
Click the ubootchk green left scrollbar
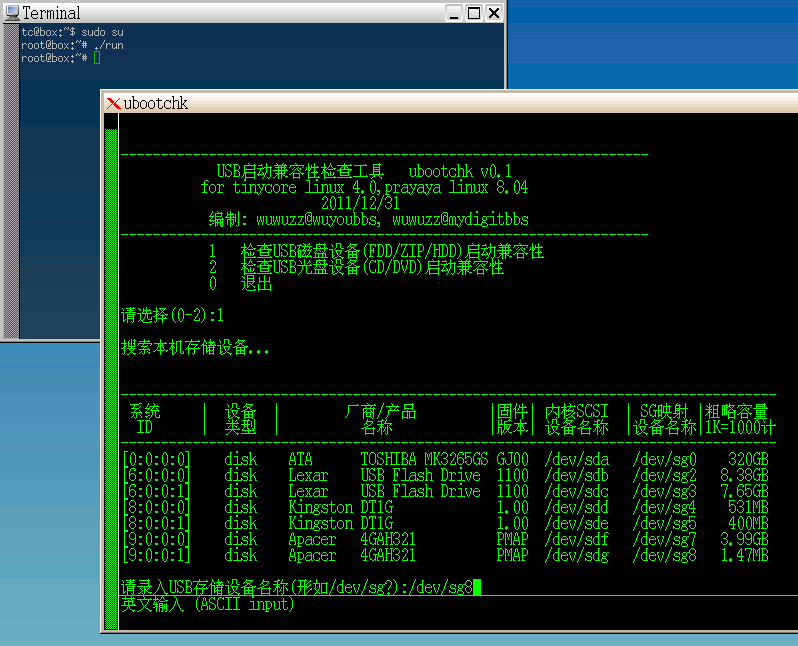[x=111, y=379]
